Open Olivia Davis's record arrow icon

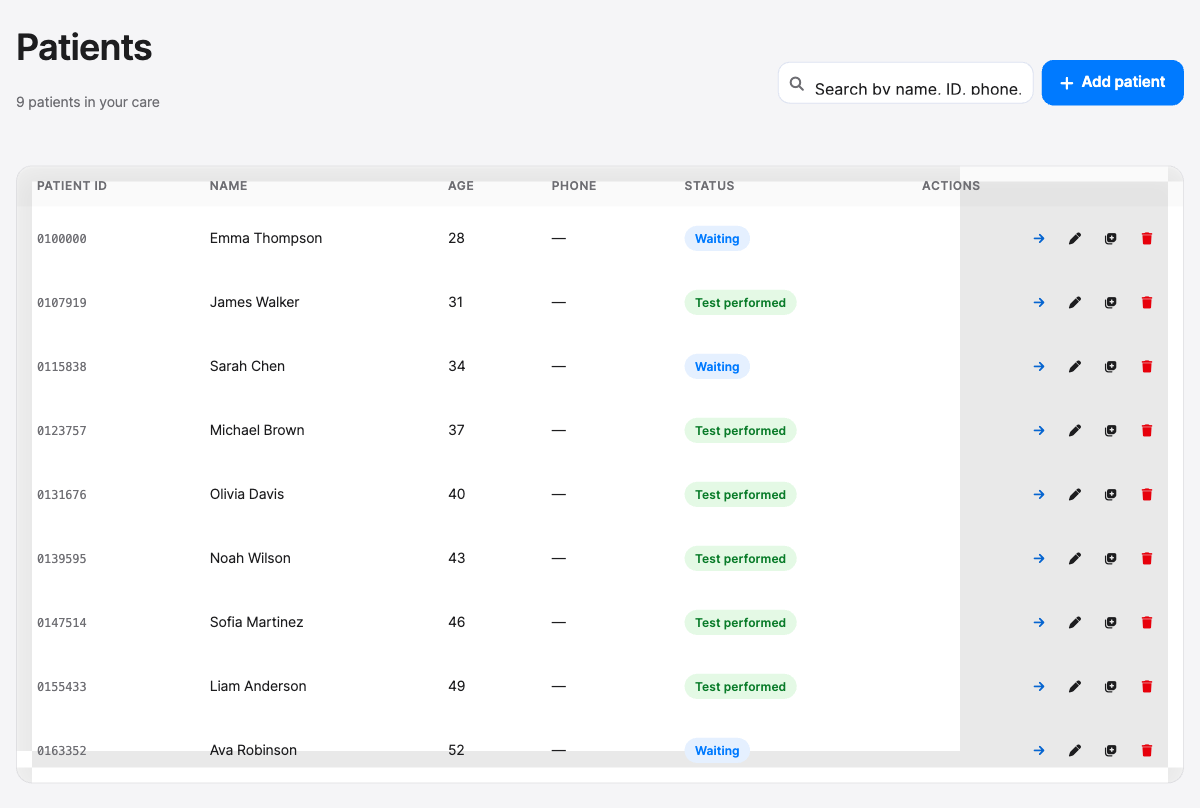(1039, 495)
